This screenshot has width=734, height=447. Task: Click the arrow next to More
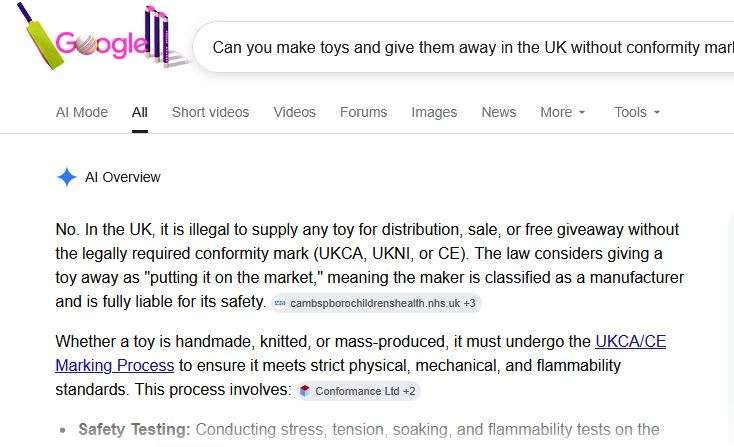click(582, 113)
